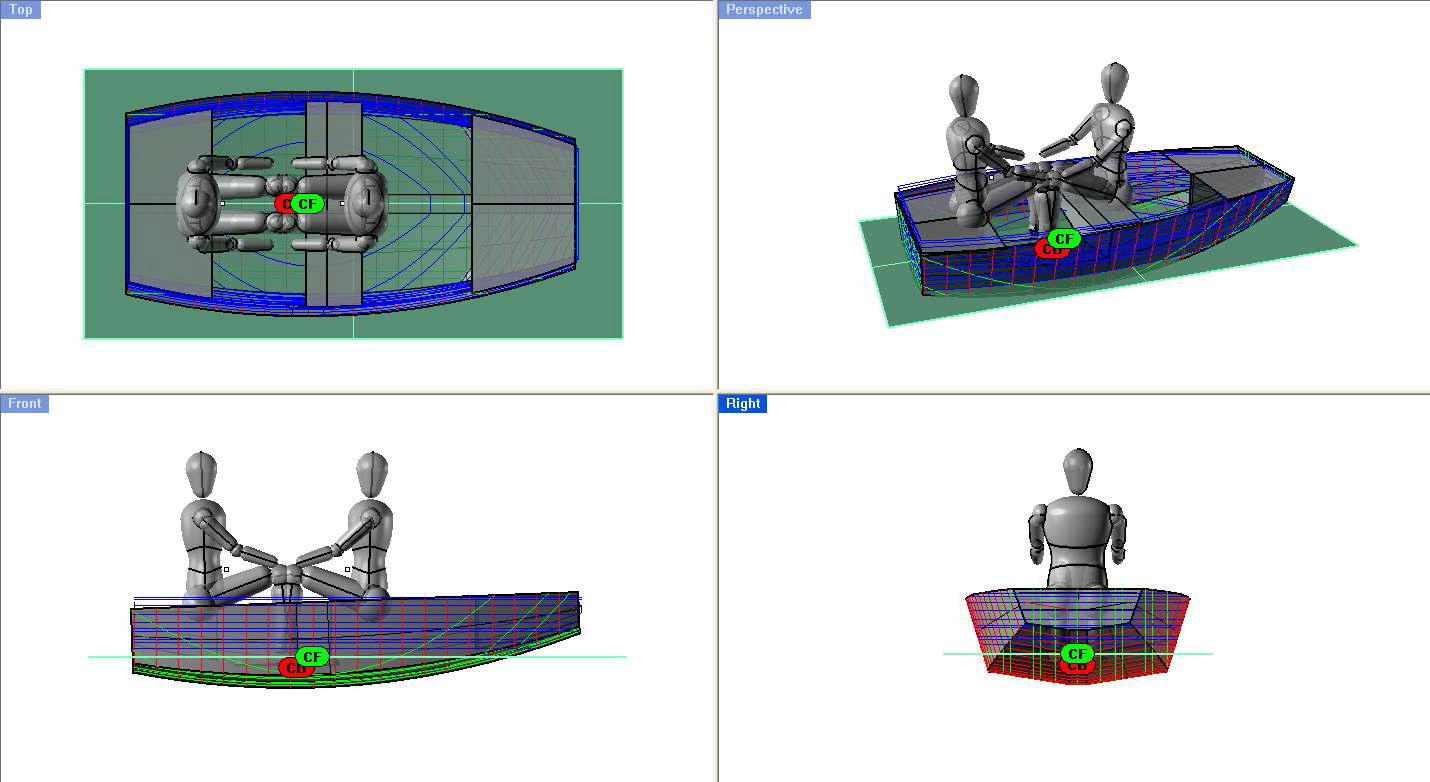The image size is (1430, 782).
Task: Click the green CF marker in Right view
Action: coord(1076,654)
